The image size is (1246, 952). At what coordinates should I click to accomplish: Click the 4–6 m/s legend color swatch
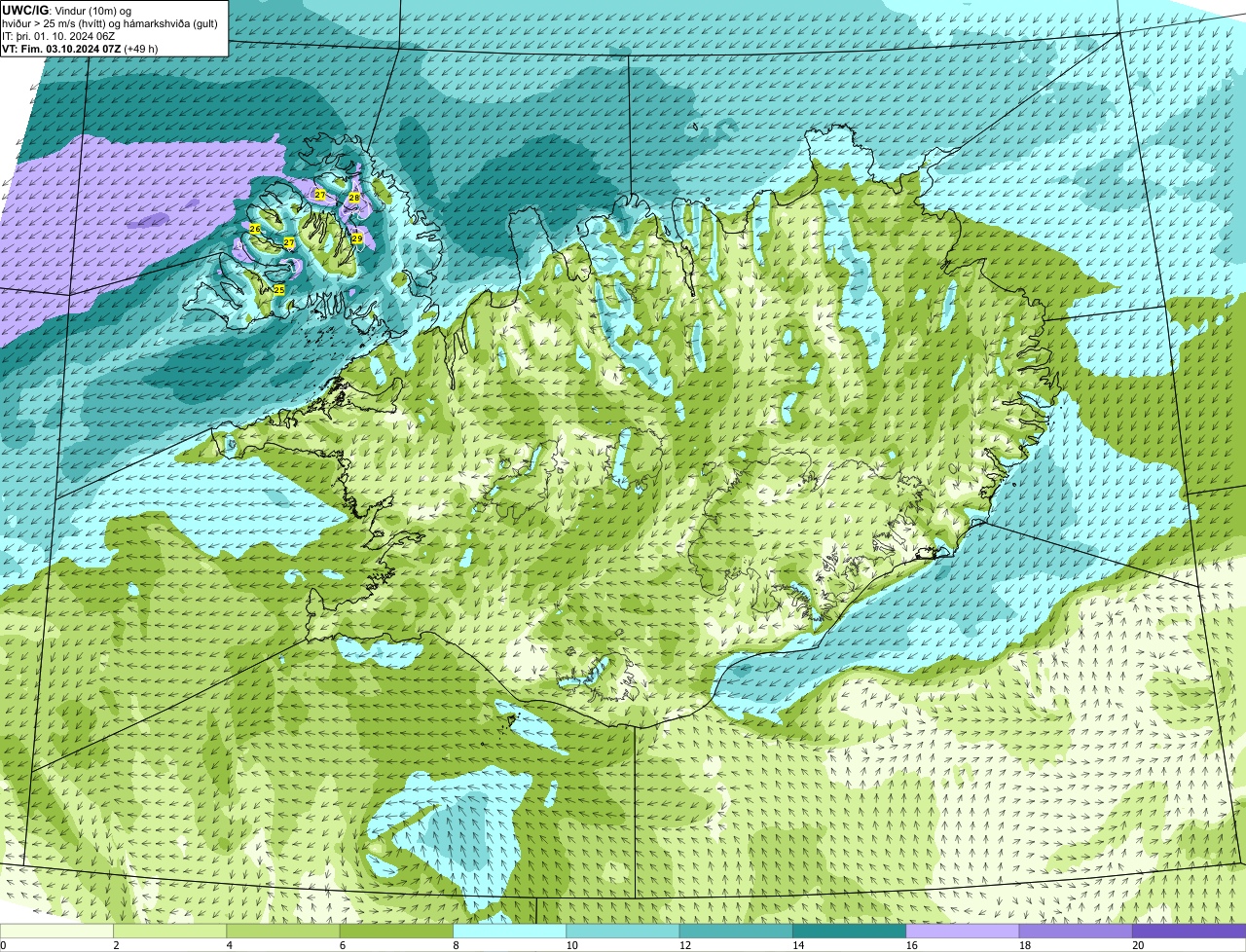pos(283,931)
